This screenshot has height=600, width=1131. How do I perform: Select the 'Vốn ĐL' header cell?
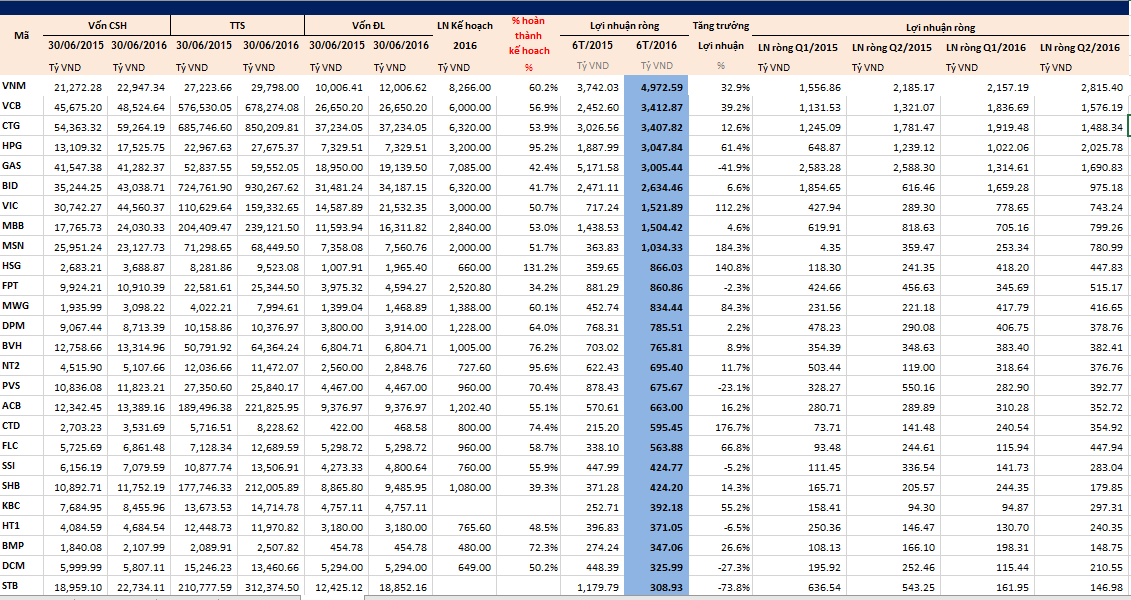click(368, 25)
